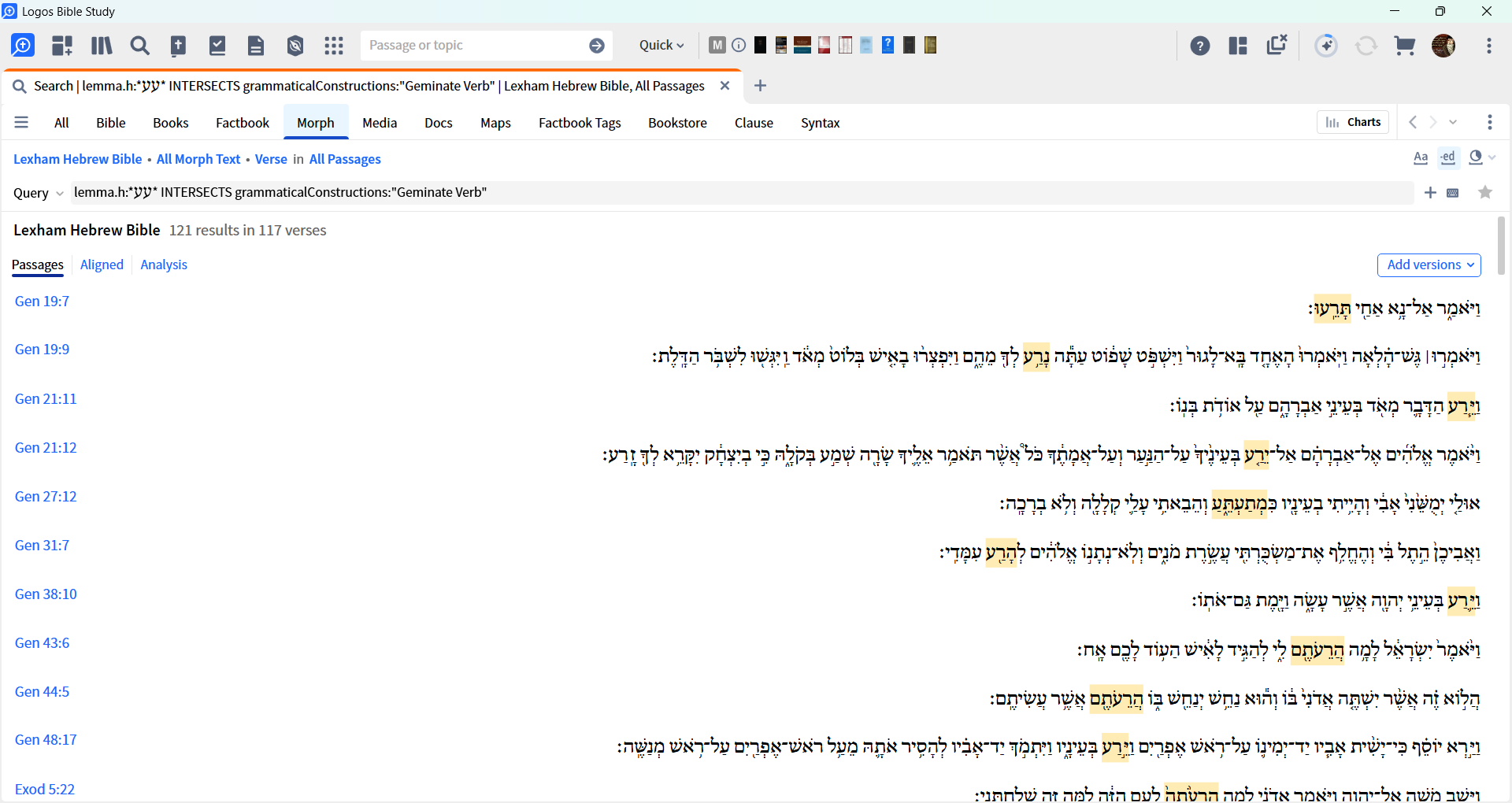The height and width of the screenshot is (803, 1512).
Task: Open the Layouts dashboard icon in top toolbar
Action: point(62,46)
